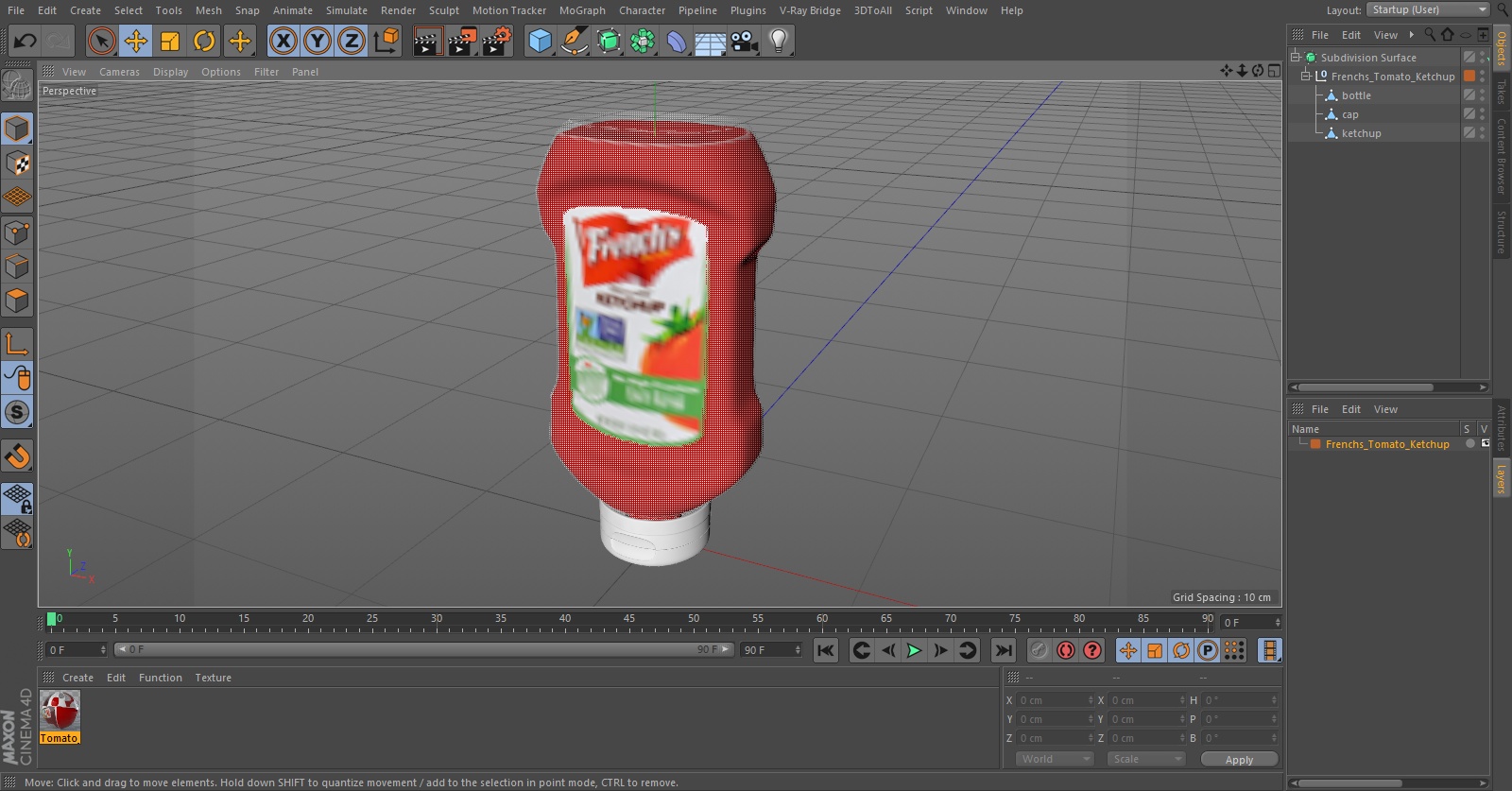The image size is (1512, 791).
Task: Toggle visibility dots for cap object
Action: click(x=1483, y=114)
